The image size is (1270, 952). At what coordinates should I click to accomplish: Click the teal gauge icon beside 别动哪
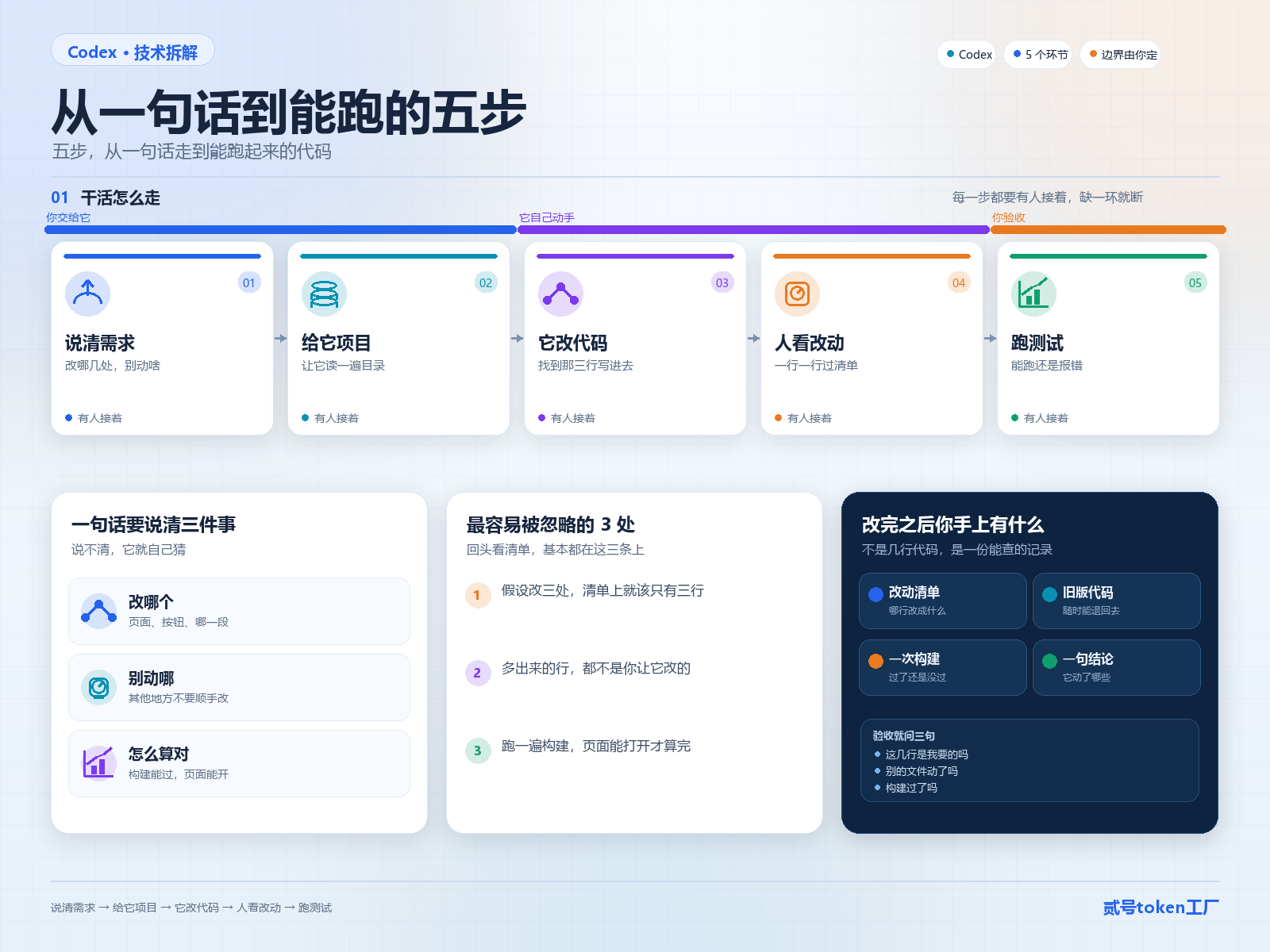pyautogui.click(x=99, y=687)
